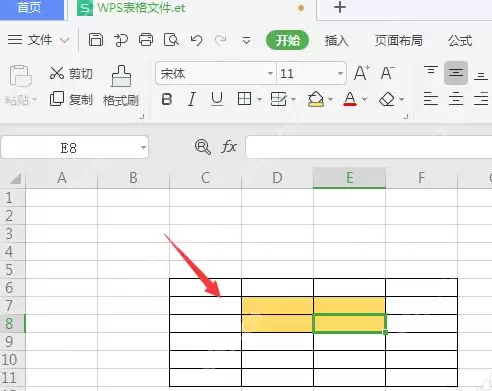Apply the red font color A

pyautogui.click(x=350, y=99)
